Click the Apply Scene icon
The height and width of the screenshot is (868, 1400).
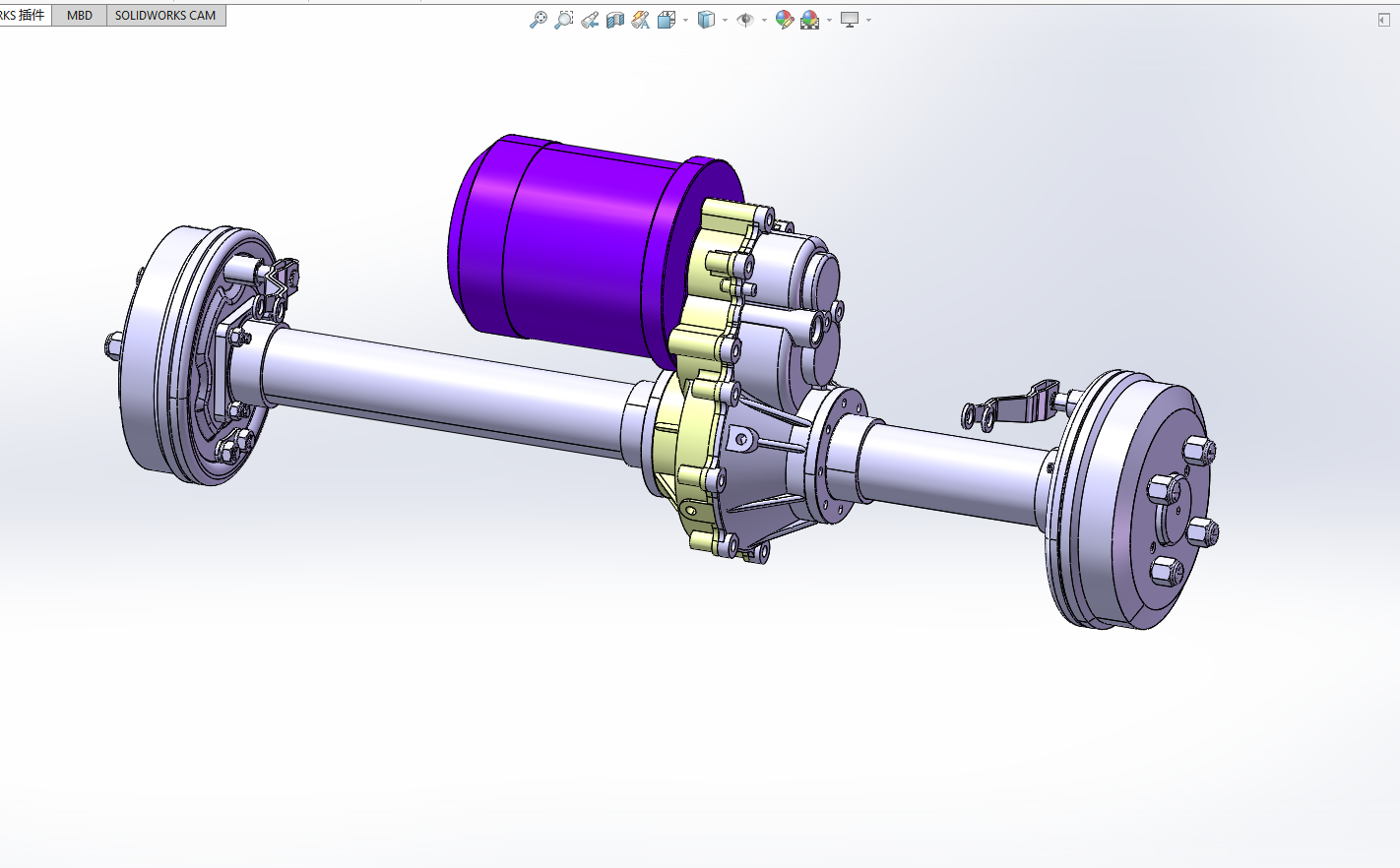pos(809,20)
